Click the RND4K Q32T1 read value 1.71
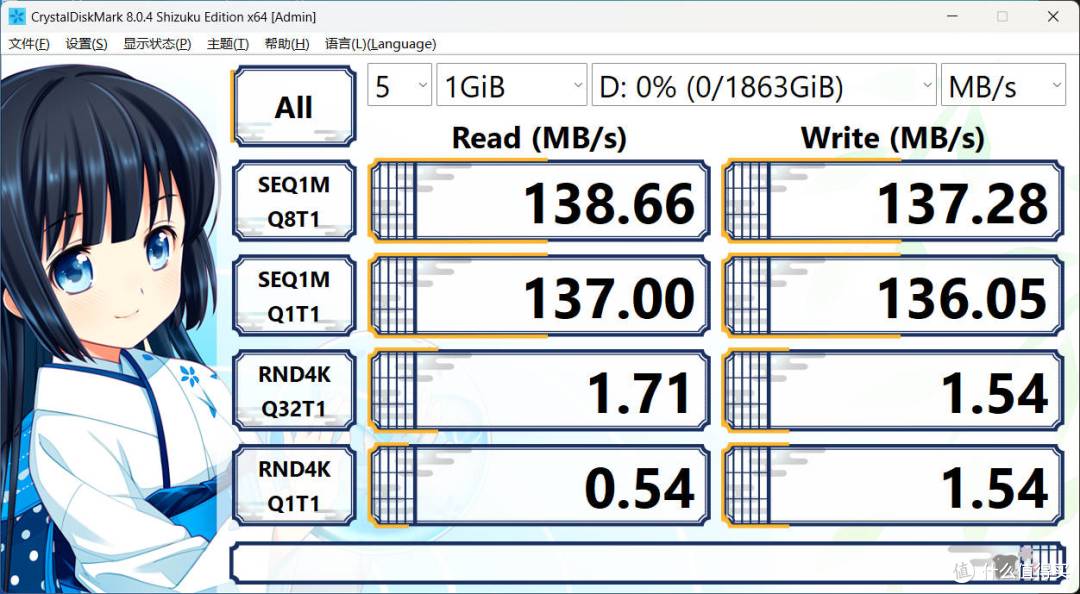1080x594 pixels. [x=539, y=391]
